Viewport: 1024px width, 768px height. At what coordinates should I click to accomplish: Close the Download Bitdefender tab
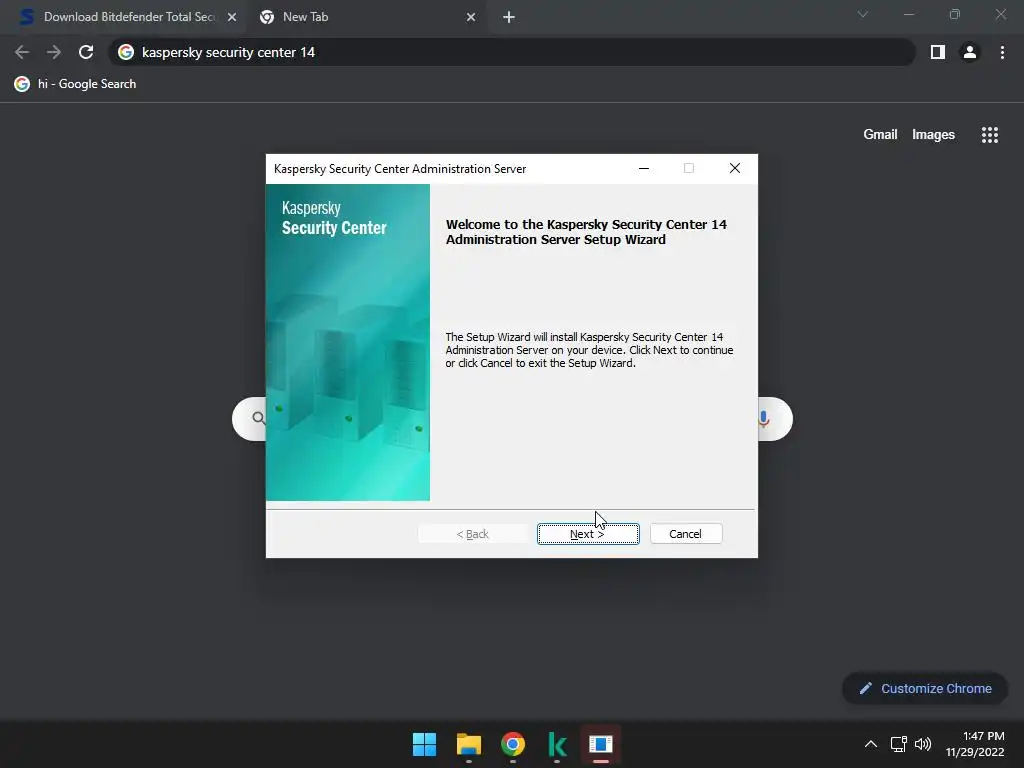232,17
